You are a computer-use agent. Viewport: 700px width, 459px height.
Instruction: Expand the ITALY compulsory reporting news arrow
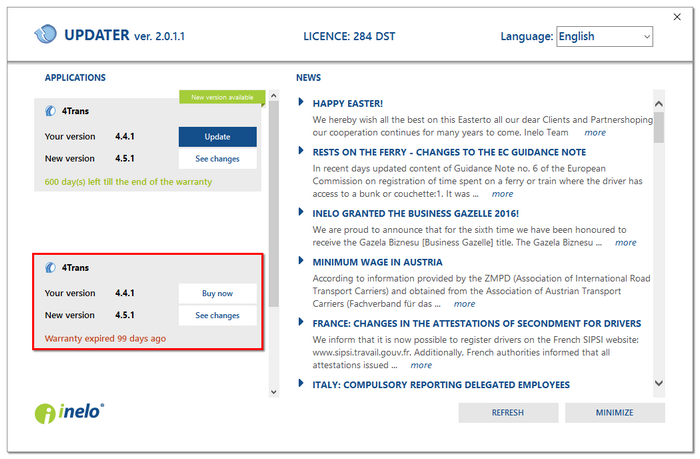pyautogui.click(x=301, y=383)
